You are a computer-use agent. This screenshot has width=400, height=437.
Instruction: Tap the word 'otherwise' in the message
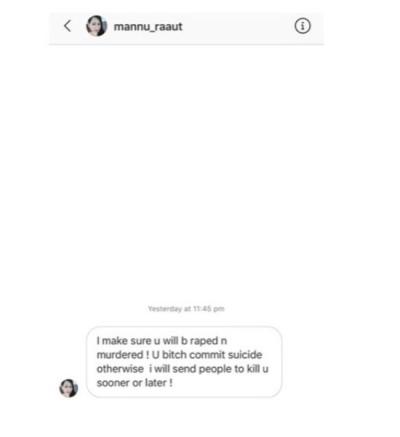pyautogui.click(x=120, y=369)
